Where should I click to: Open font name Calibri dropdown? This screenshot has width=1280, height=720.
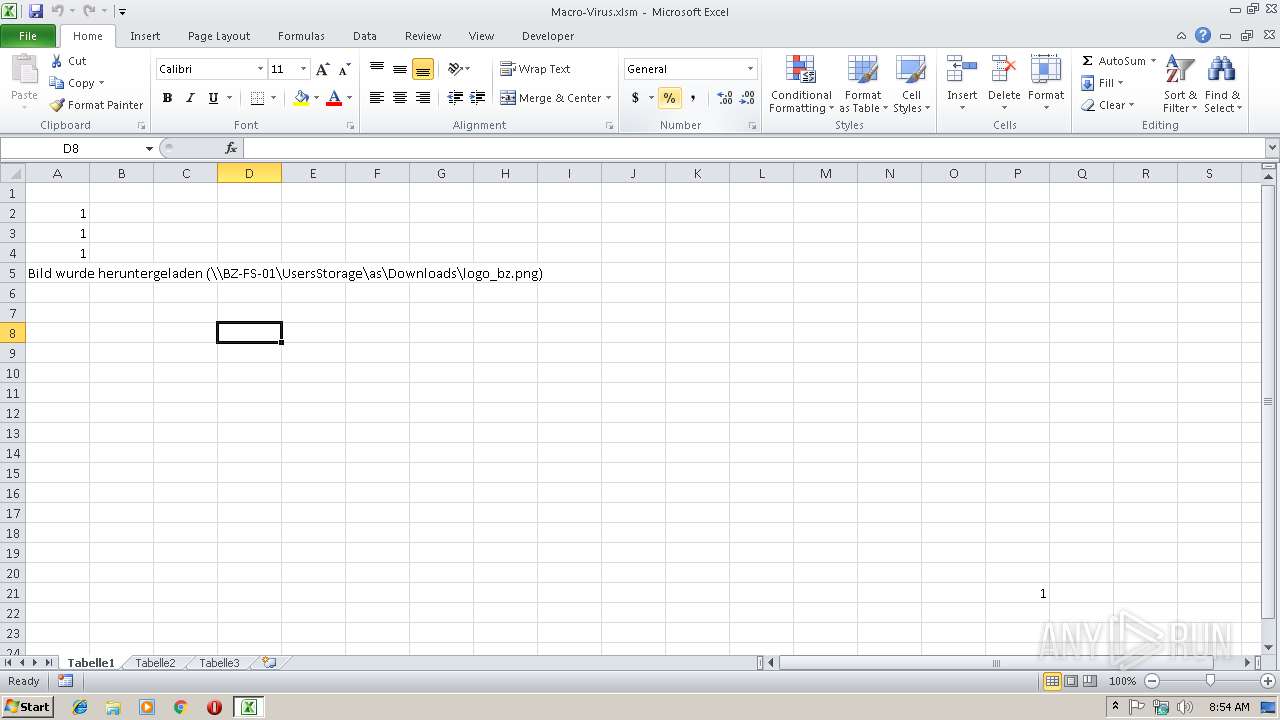pyautogui.click(x=260, y=69)
